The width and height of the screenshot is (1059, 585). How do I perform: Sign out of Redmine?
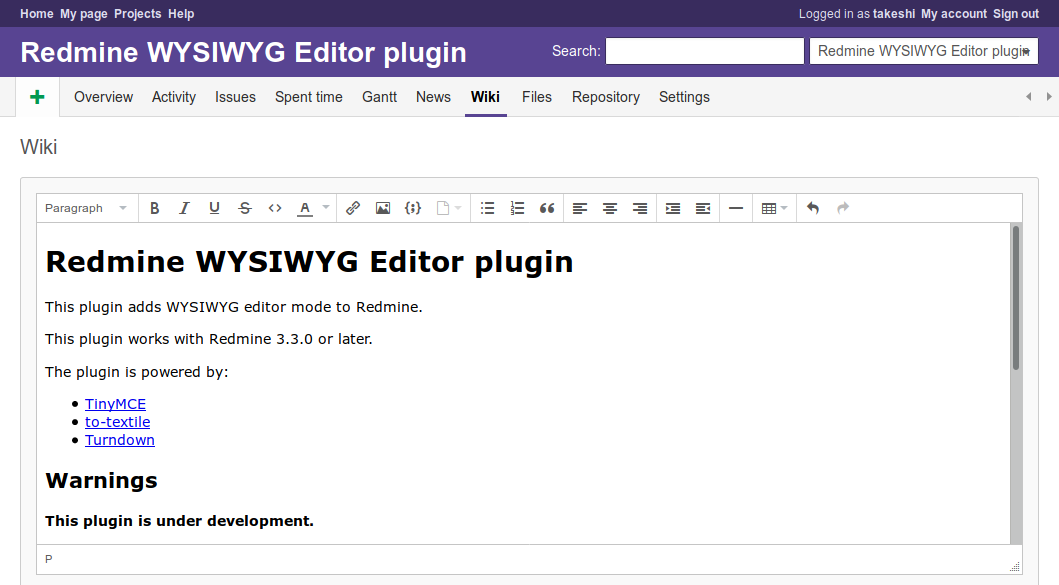tap(1016, 14)
